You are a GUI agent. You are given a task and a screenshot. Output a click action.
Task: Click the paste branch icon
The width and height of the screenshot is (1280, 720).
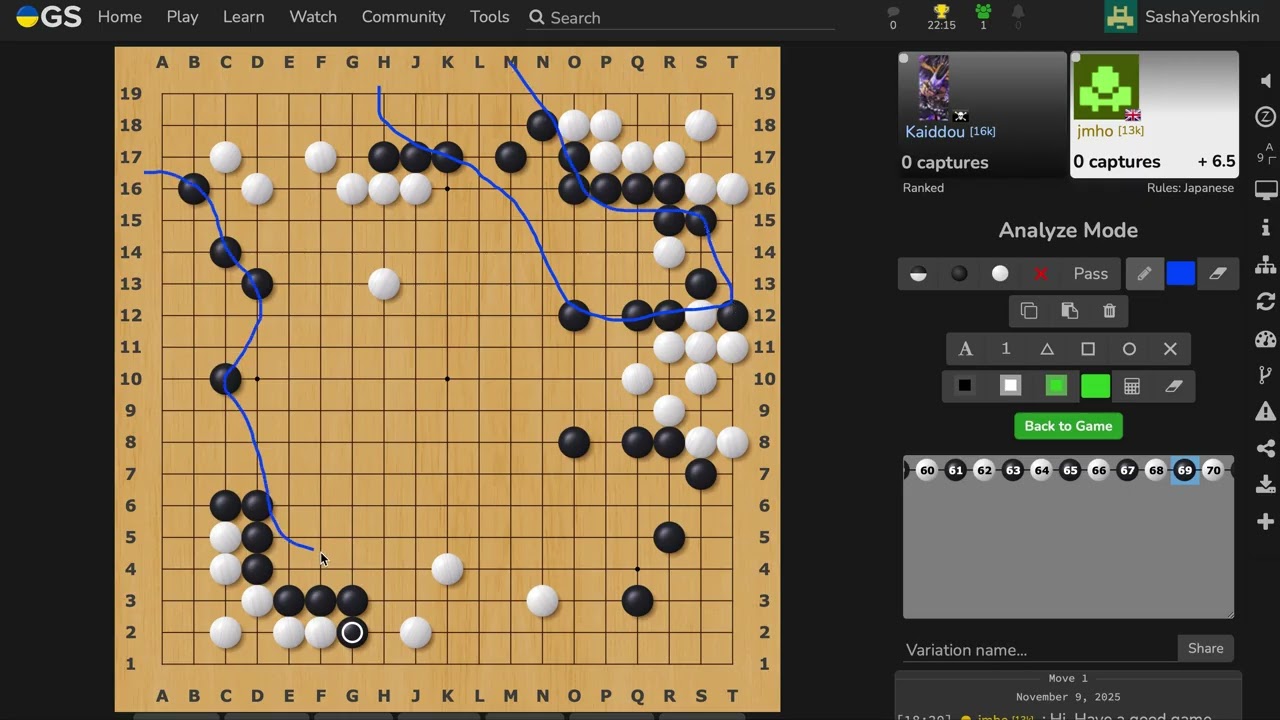coord(1069,311)
